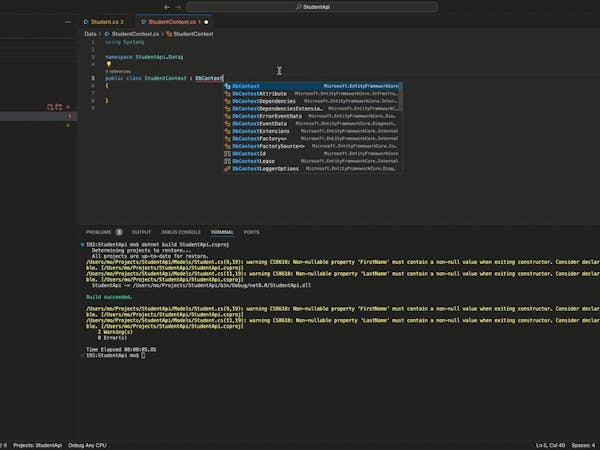Click Debug Any CPU in the status bar

87,445
